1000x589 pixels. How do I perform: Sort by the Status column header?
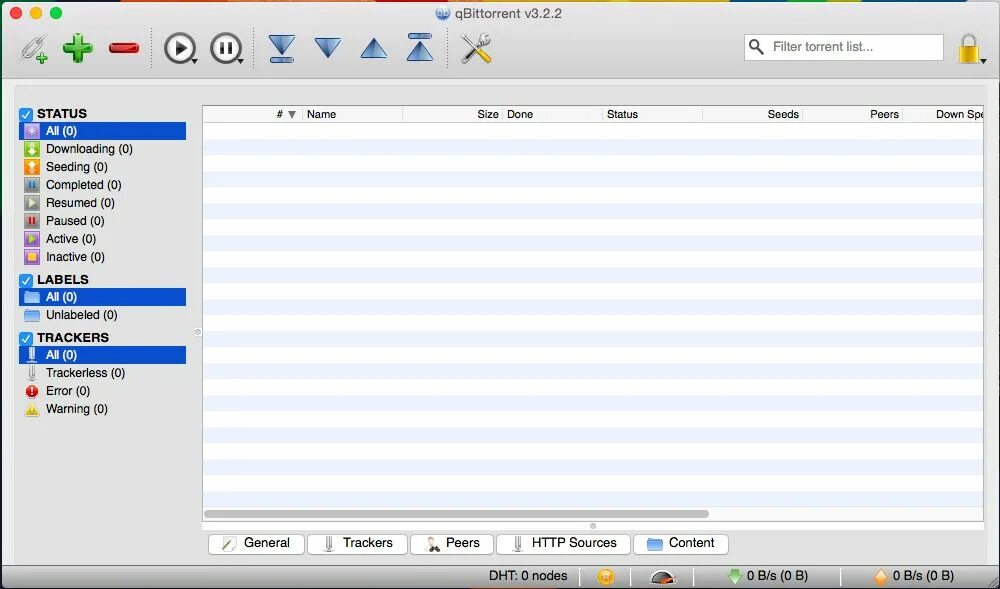coord(653,114)
